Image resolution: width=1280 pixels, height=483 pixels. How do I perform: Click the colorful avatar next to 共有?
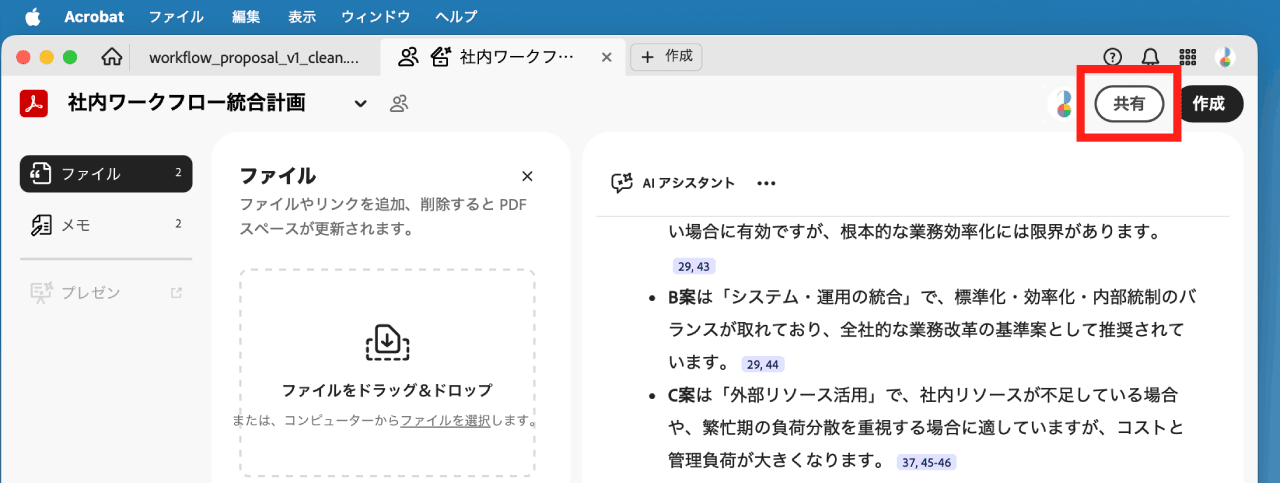1064,104
